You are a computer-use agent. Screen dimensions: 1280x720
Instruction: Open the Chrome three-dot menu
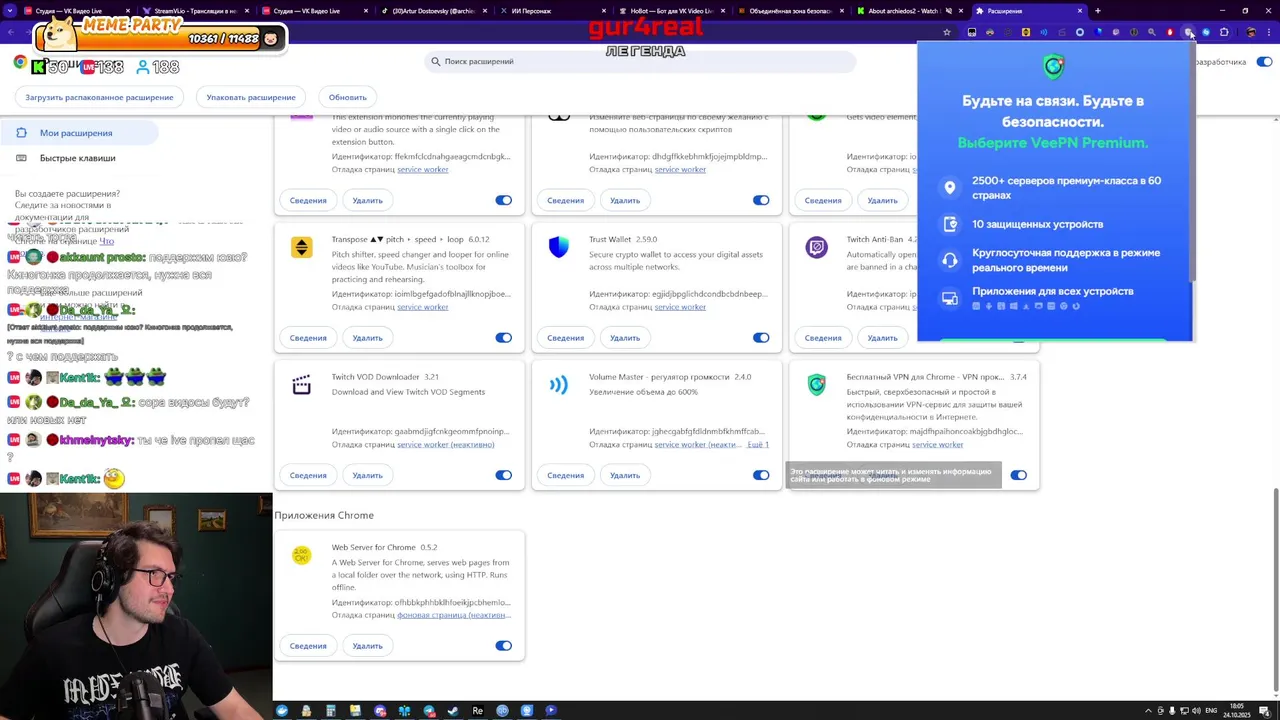tap(1269, 32)
